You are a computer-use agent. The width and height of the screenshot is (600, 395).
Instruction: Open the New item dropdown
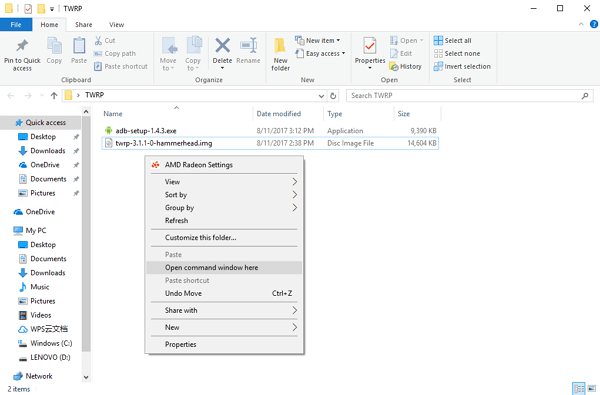tap(318, 40)
